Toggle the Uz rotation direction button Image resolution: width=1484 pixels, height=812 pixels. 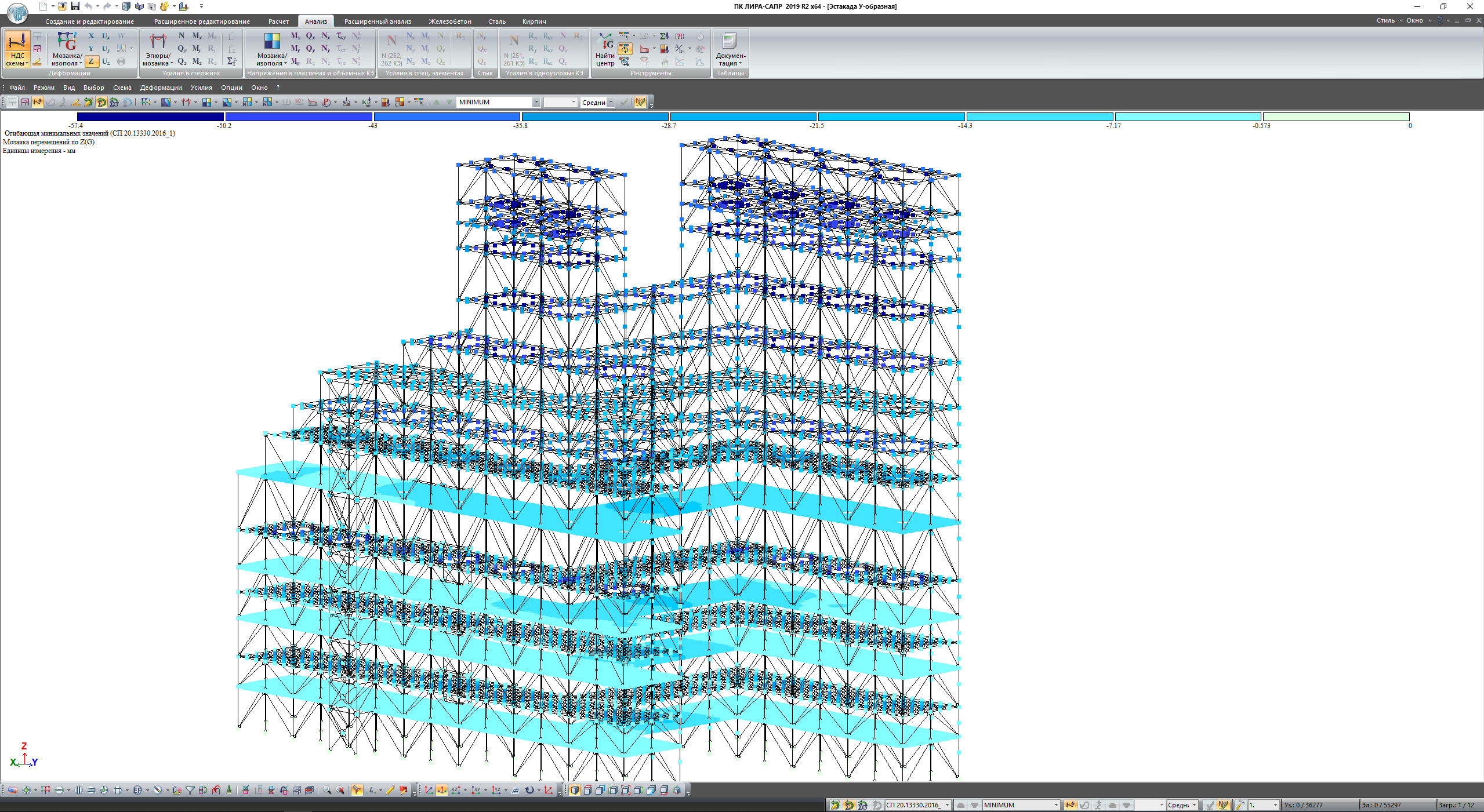(x=106, y=61)
